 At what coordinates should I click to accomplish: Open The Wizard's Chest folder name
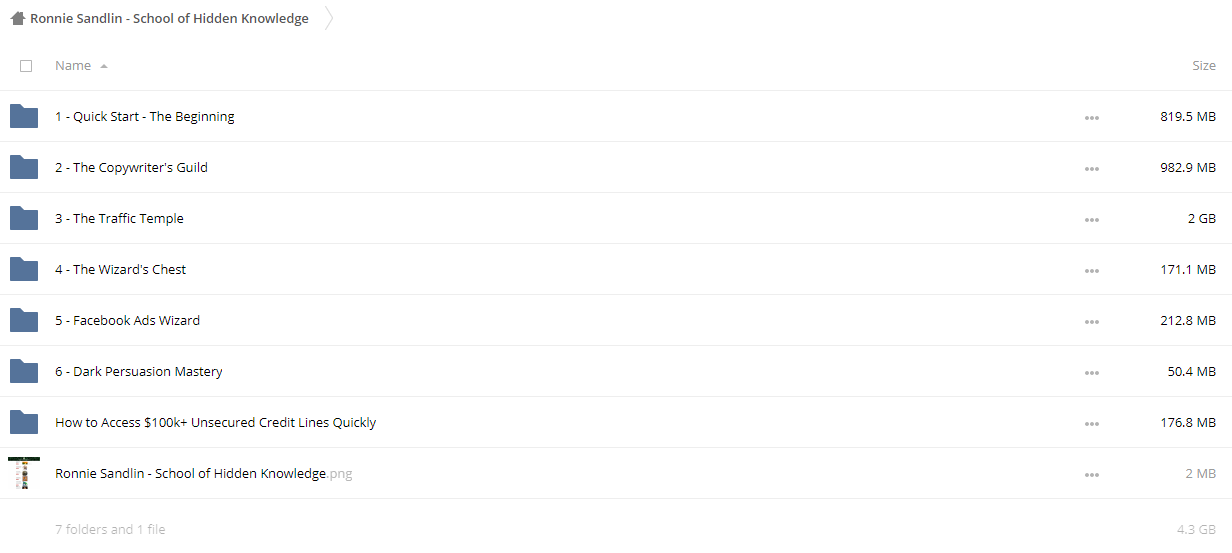pyautogui.click(x=120, y=269)
